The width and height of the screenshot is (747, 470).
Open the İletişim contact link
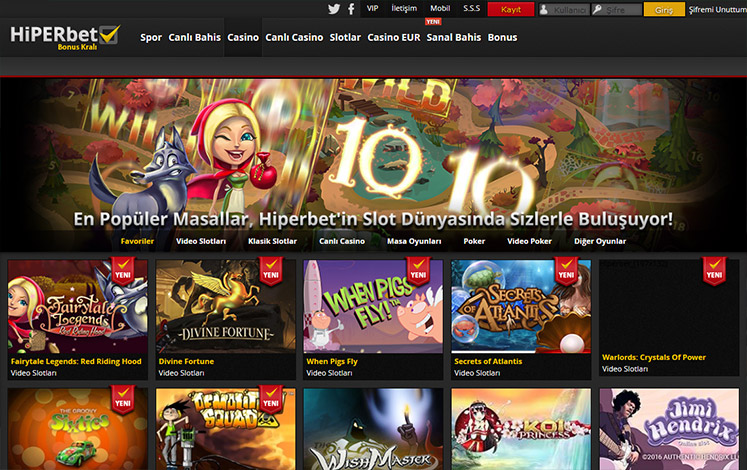pos(404,9)
